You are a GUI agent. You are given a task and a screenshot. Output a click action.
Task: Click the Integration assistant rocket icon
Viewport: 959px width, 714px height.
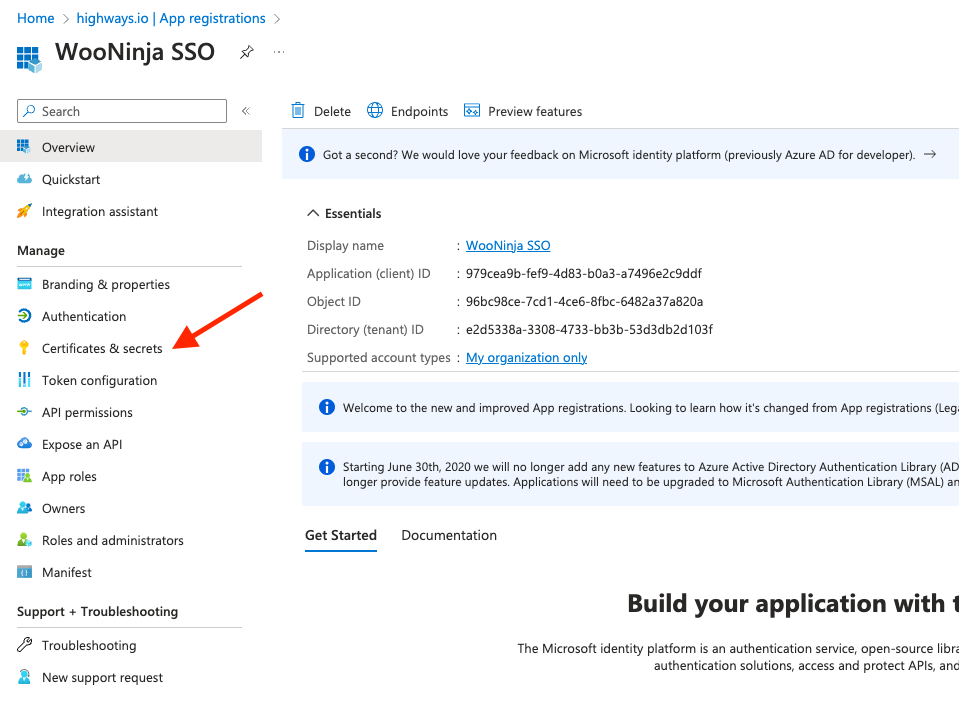click(x=25, y=211)
